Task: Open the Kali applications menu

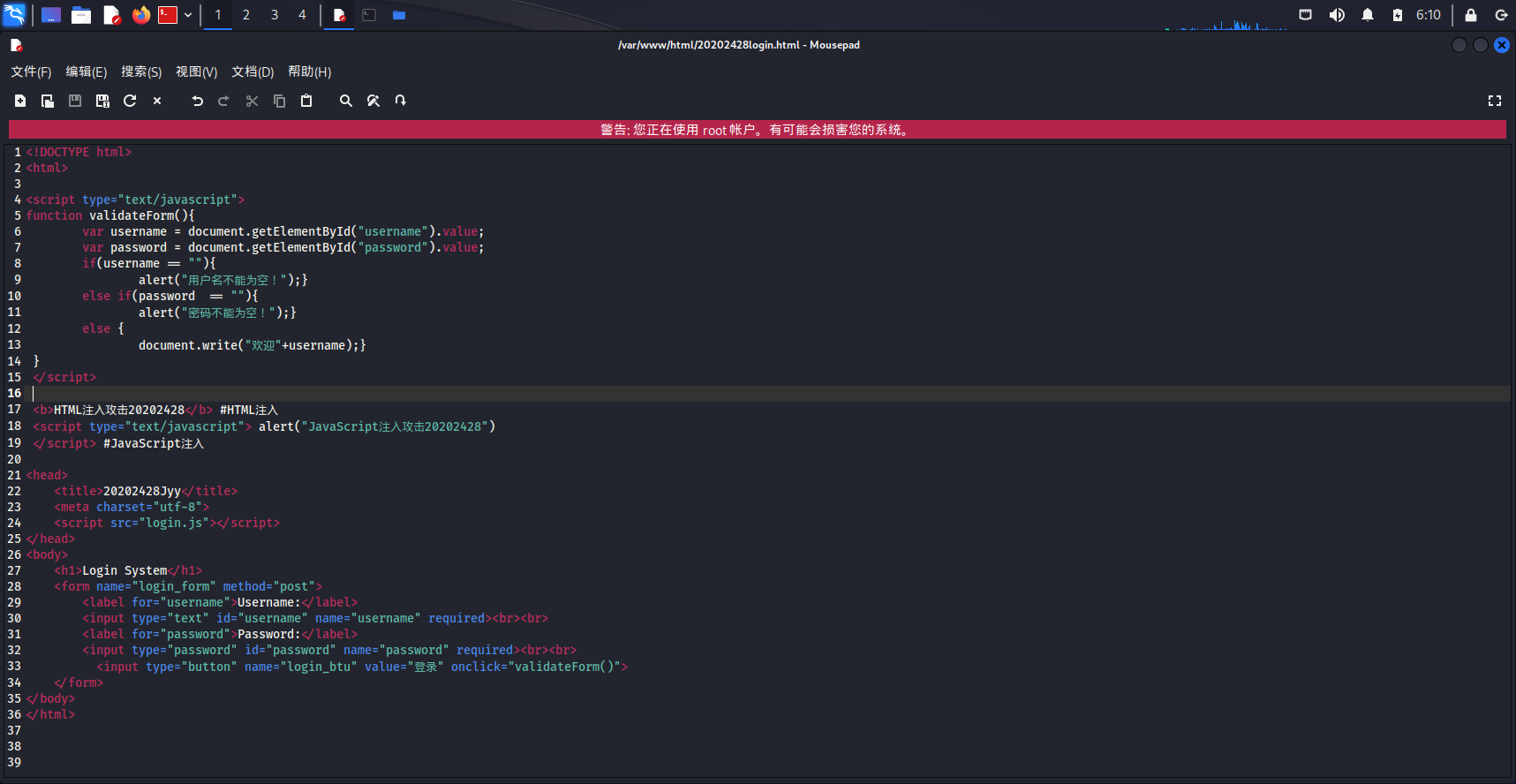Action: tap(14, 15)
